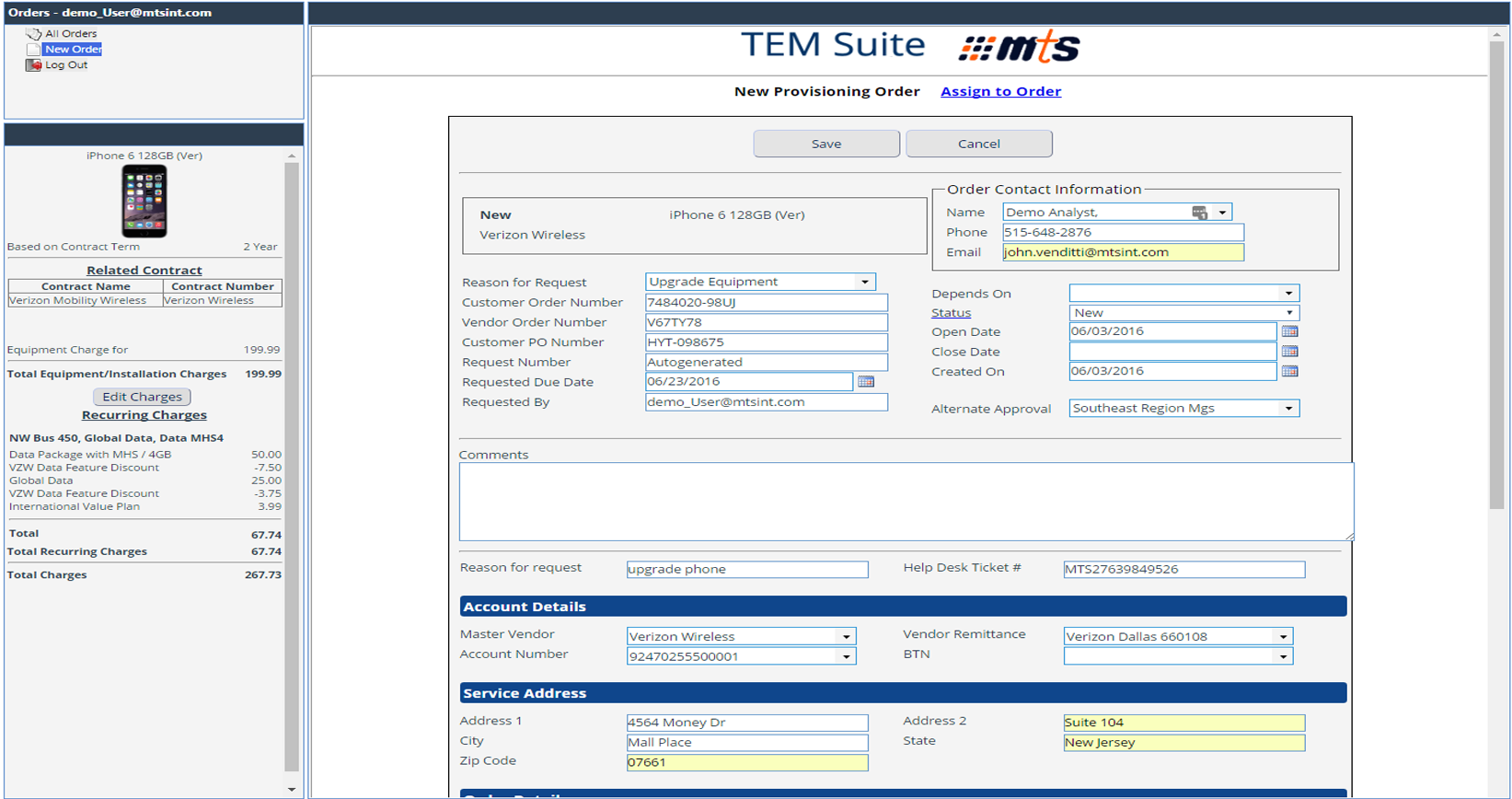Select the Customer PO Number field

[767, 342]
